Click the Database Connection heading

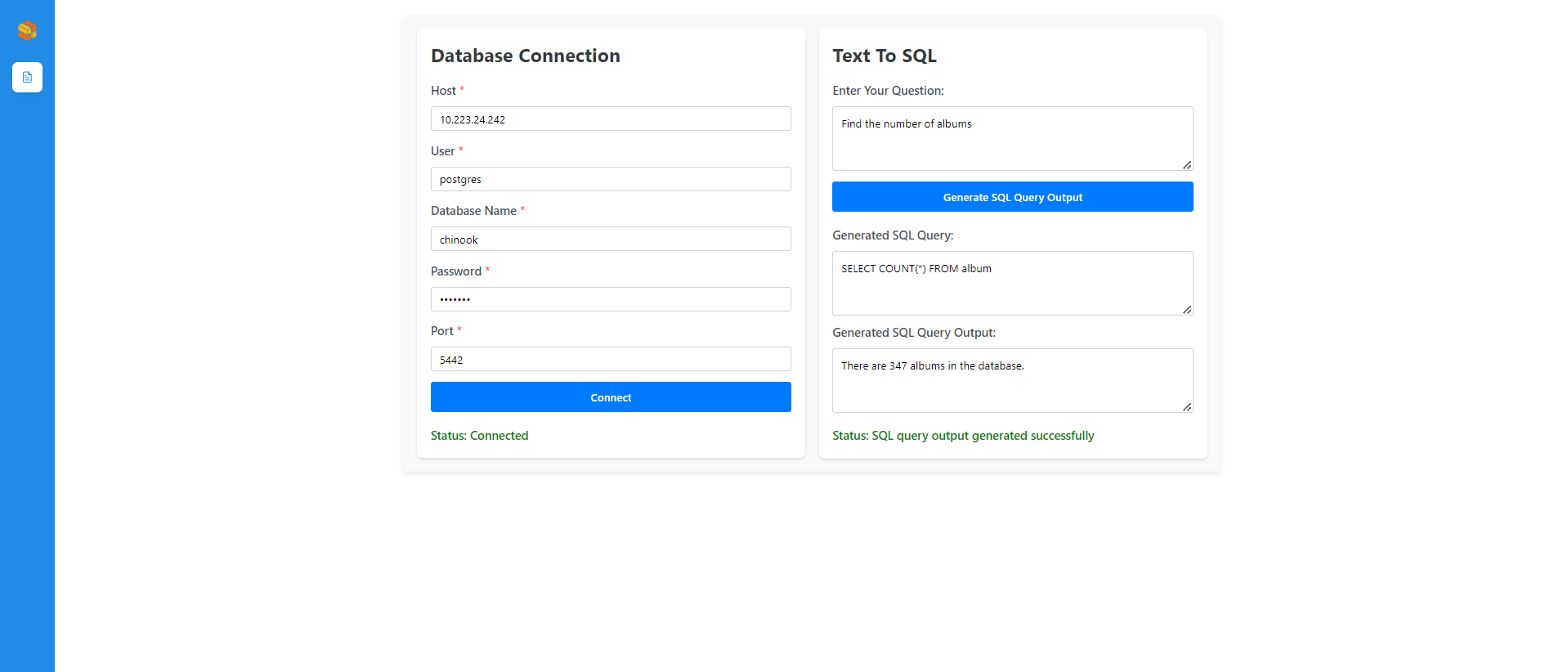(525, 56)
